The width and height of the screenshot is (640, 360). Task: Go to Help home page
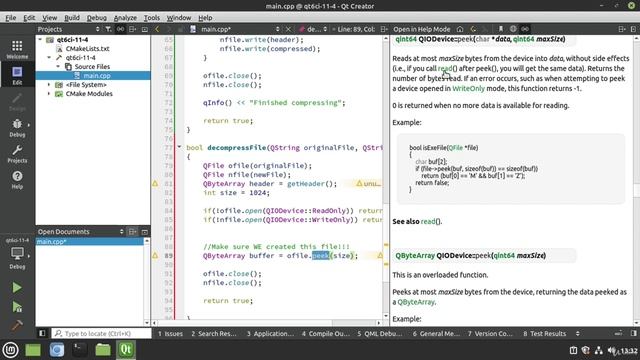point(460,29)
